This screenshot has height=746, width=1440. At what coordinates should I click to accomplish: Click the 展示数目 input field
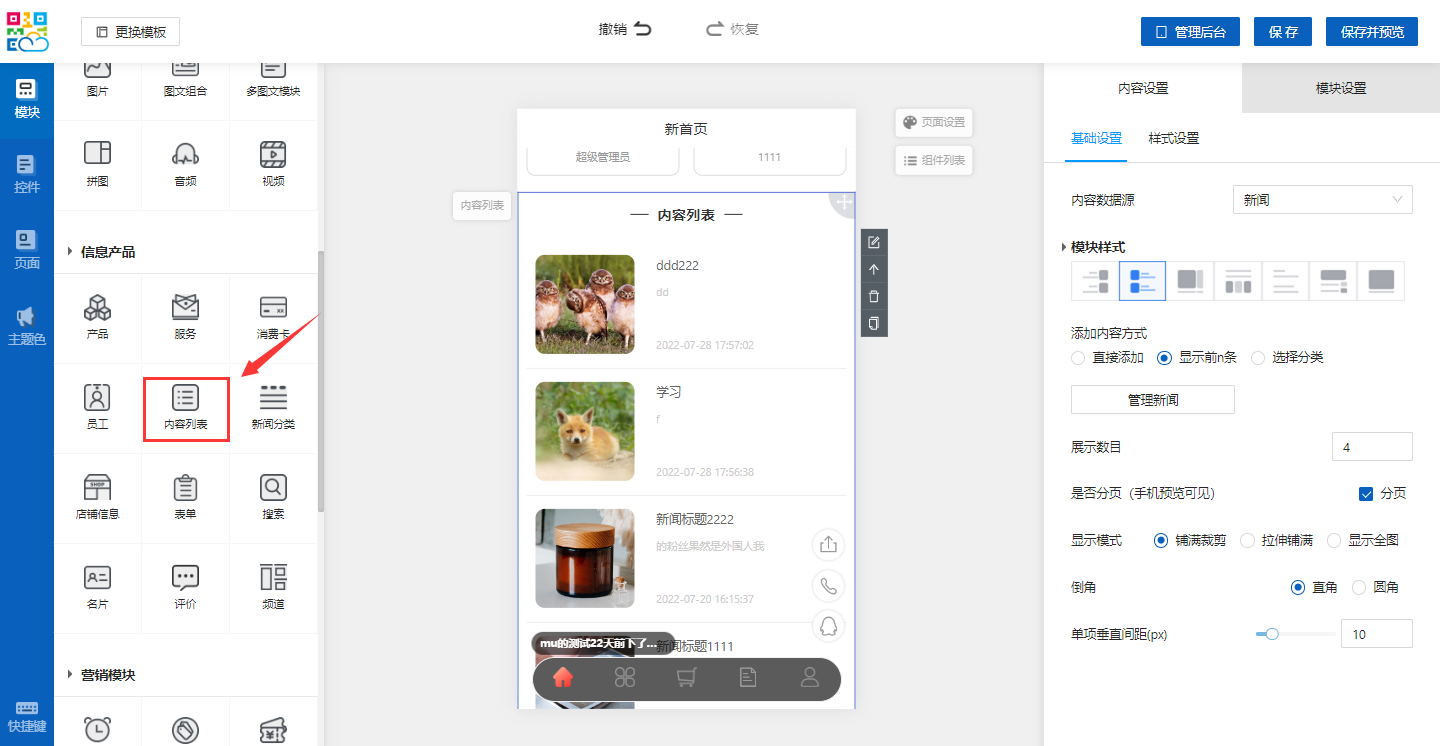[x=1371, y=447]
